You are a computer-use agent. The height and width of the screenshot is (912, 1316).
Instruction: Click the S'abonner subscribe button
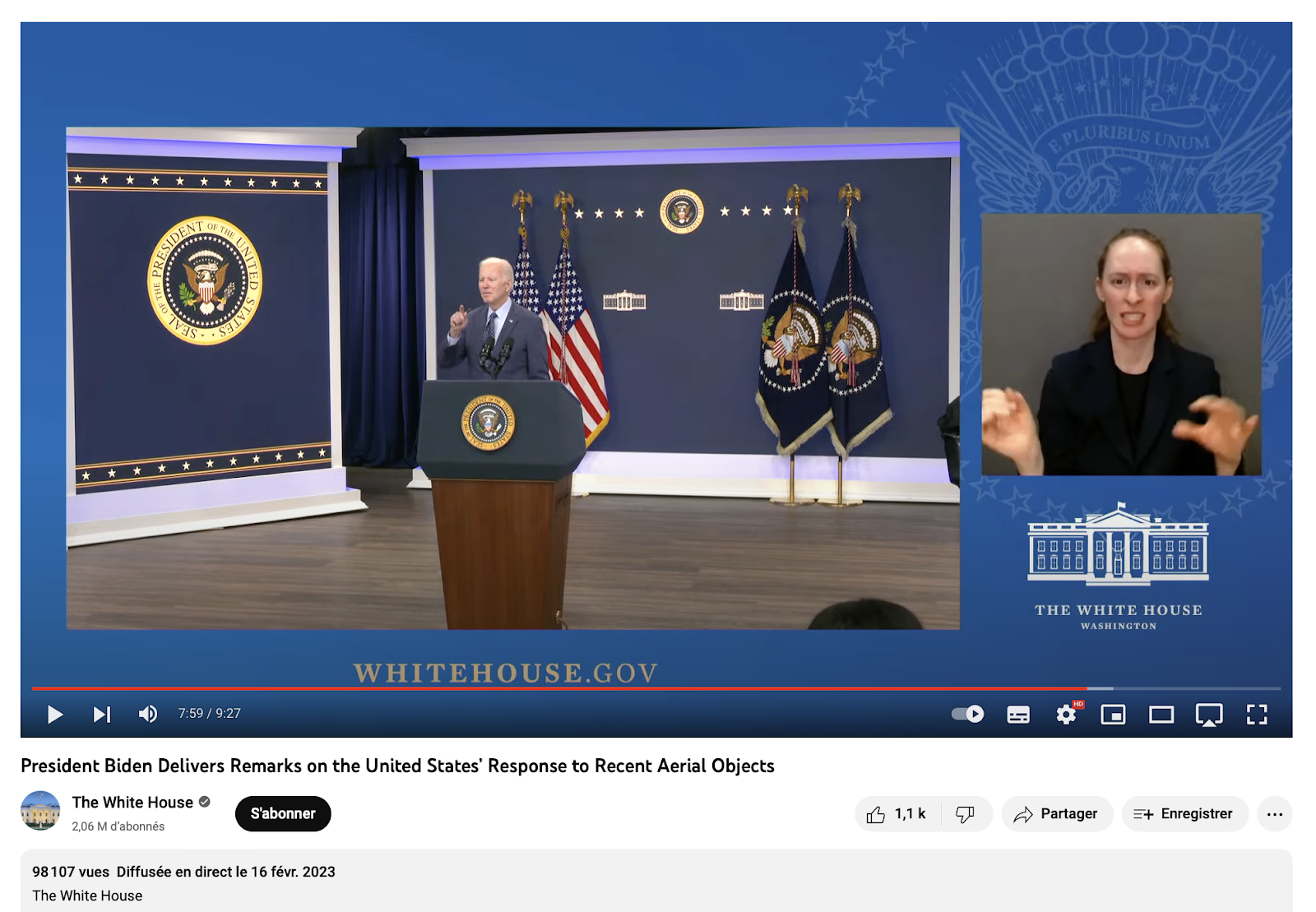(x=283, y=813)
